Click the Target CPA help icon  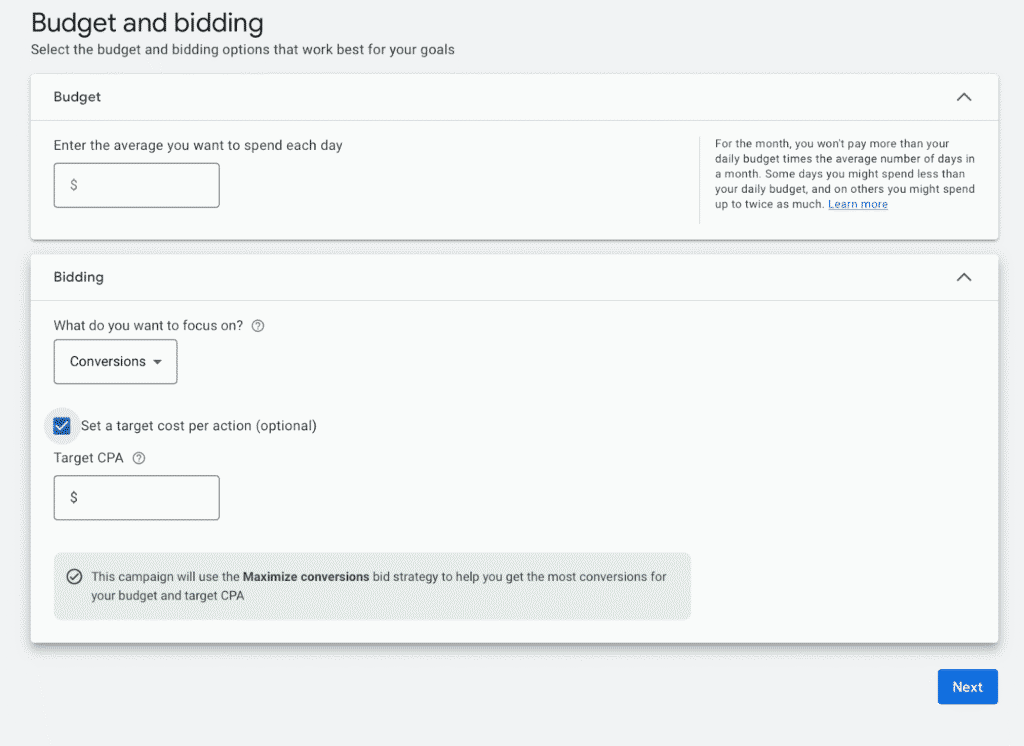(138, 457)
